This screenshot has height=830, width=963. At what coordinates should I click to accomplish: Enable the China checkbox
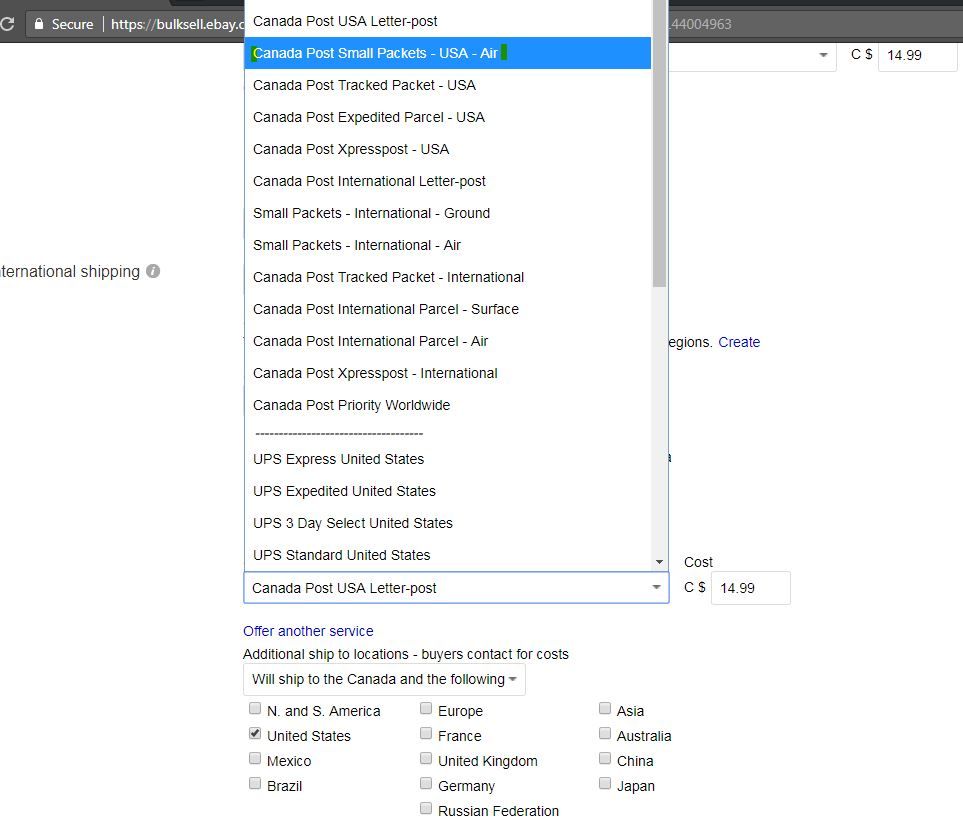[605, 758]
